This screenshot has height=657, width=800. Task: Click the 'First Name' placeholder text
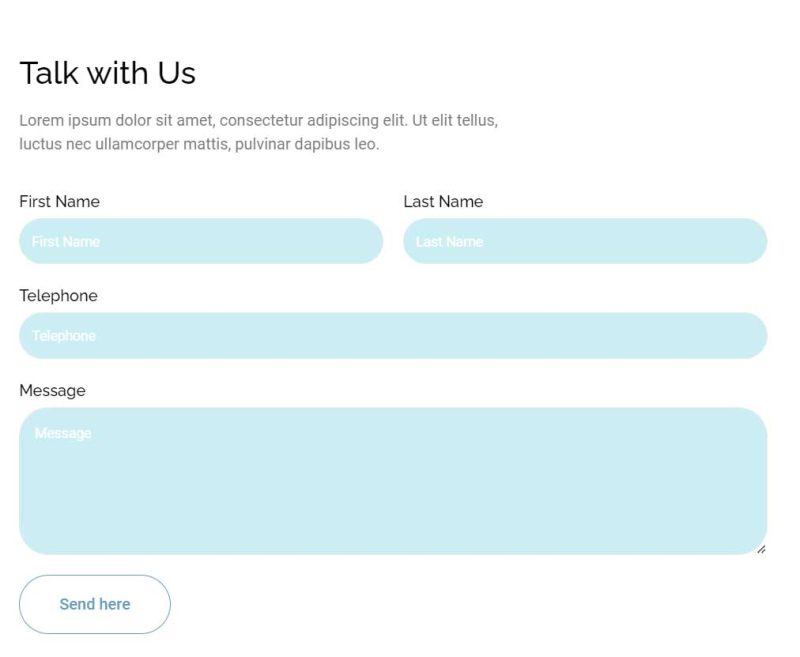click(66, 241)
